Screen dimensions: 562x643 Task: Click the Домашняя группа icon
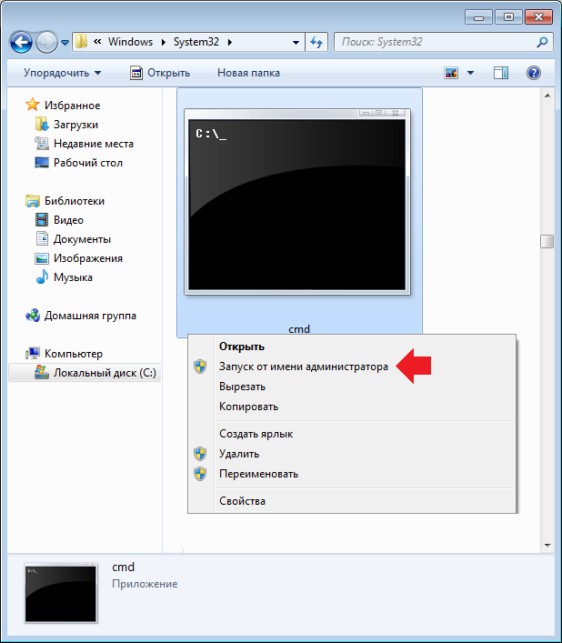32,315
